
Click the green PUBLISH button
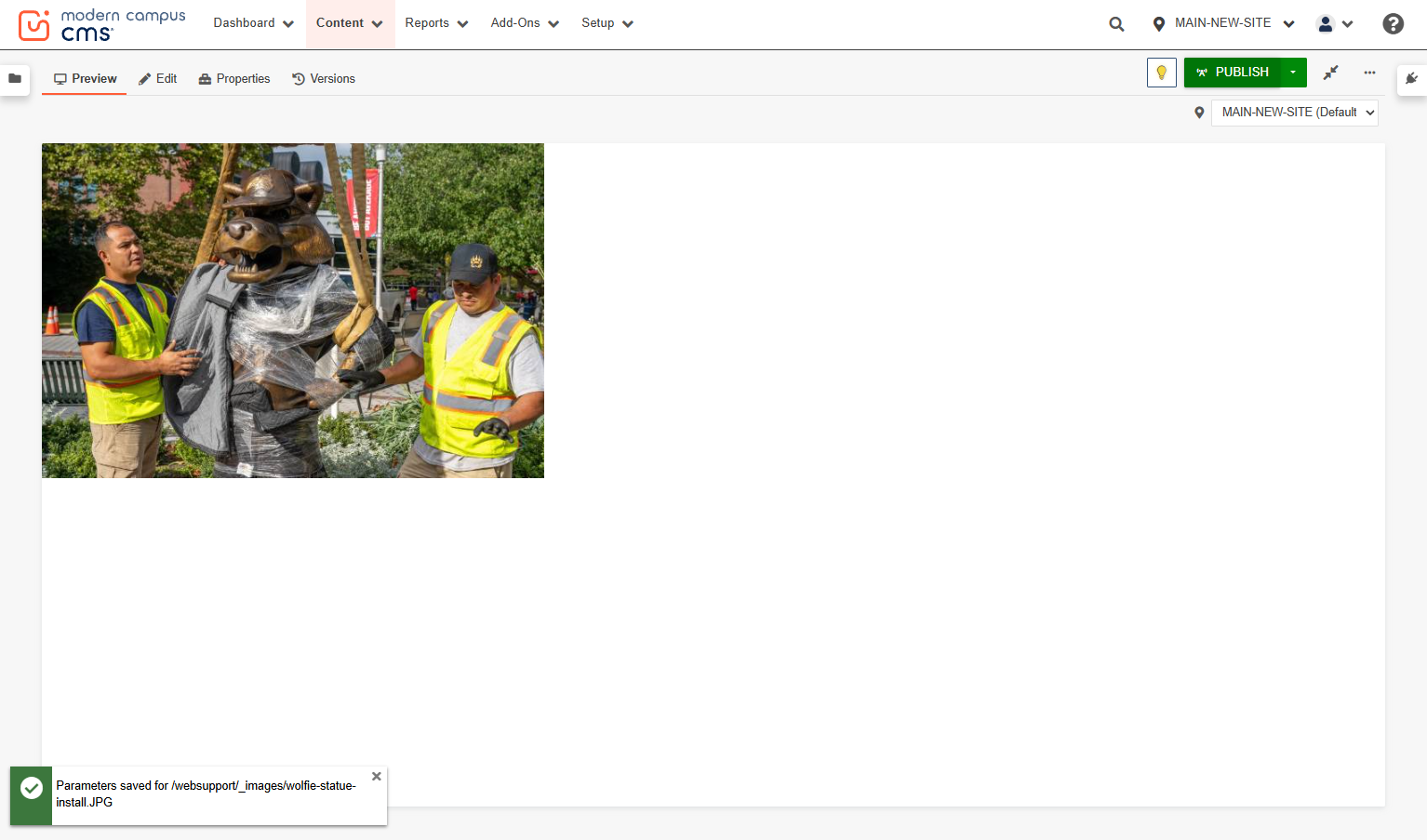1233,73
